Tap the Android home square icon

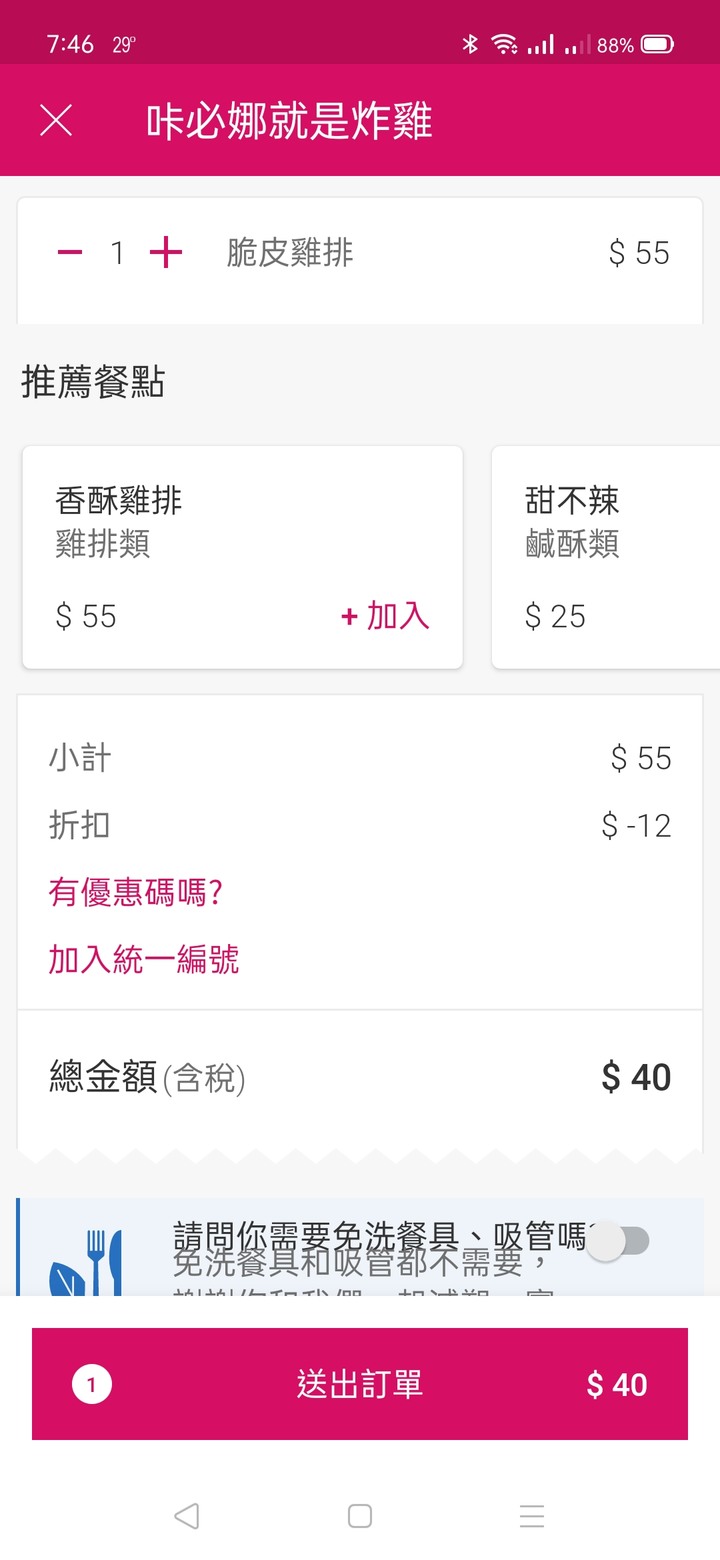(x=360, y=1516)
